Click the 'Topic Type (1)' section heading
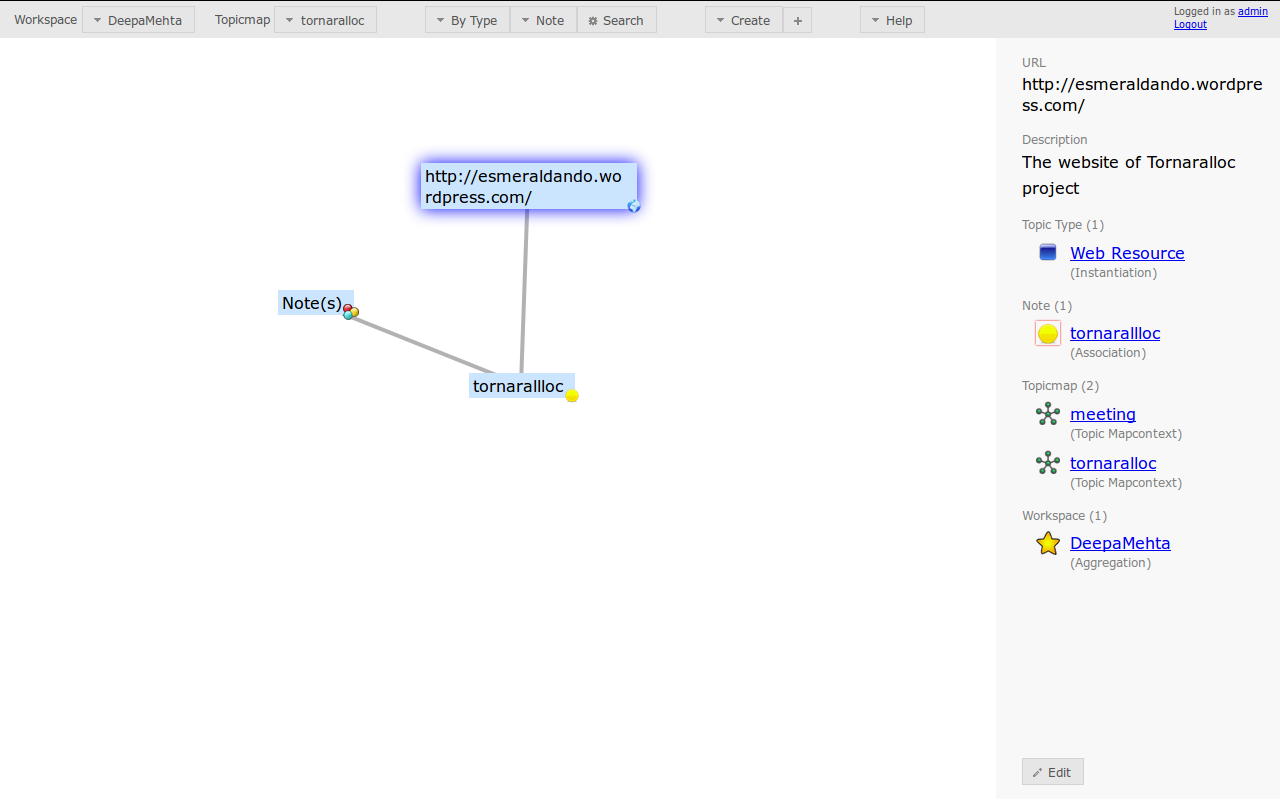1280x800 pixels. tap(1063, 225)
